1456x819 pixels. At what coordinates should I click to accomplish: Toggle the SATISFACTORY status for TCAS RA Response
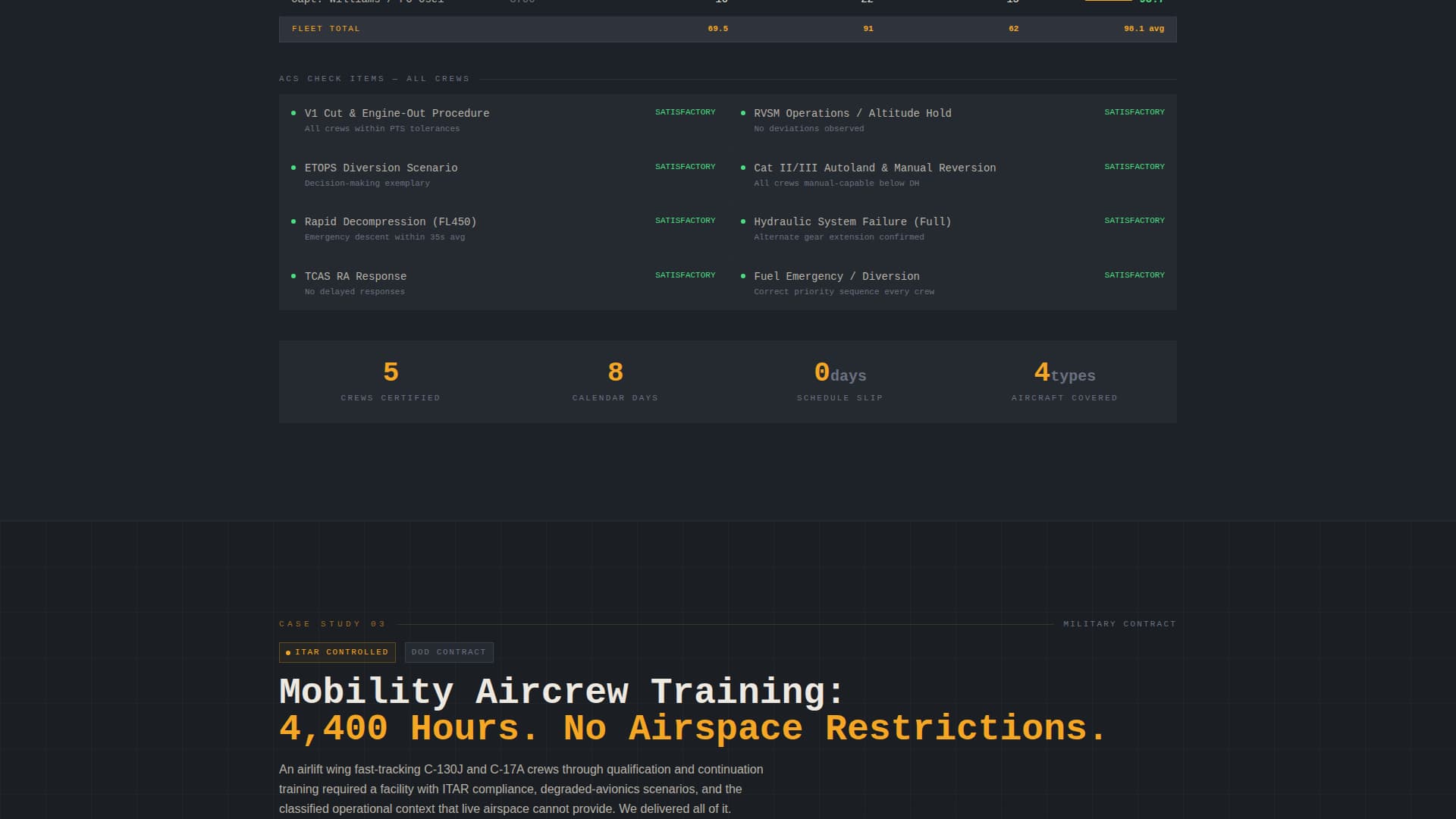(x=685, y=275)
